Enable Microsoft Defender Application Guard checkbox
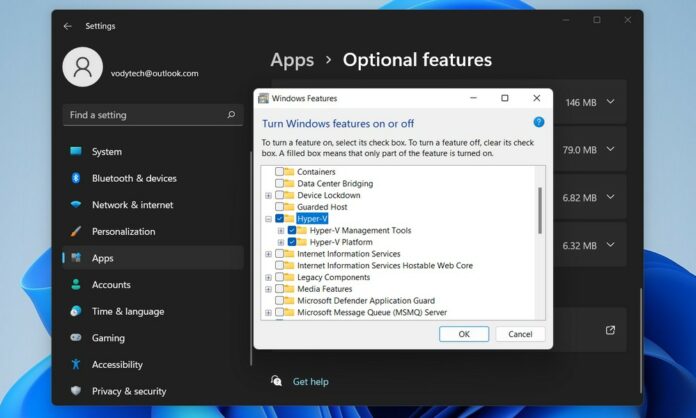 [279, 301]
